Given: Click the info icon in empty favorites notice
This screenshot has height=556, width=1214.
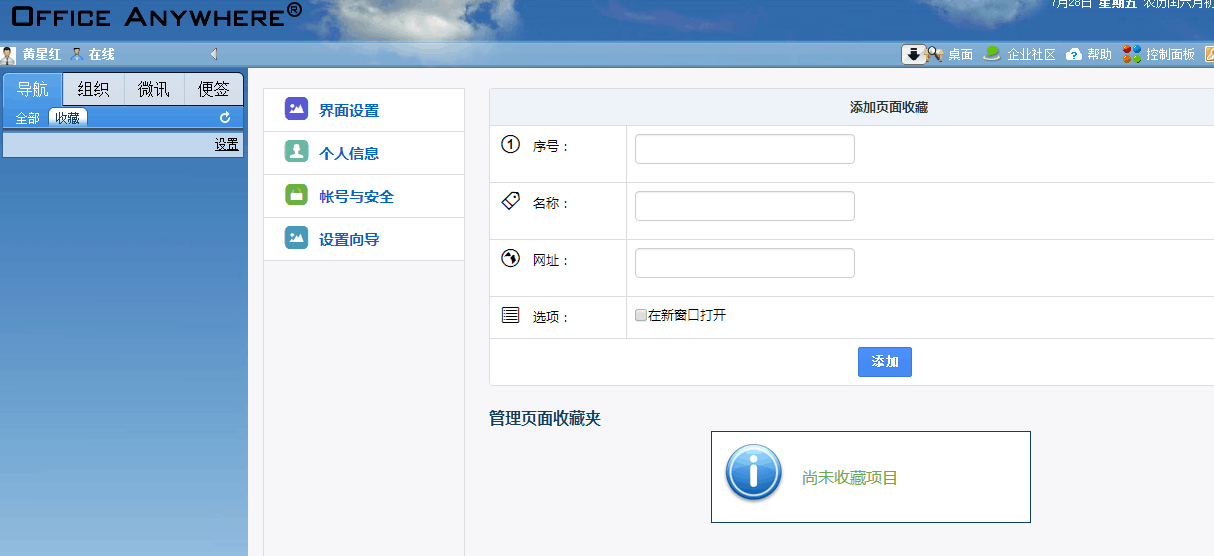Looking at the screenshot, I should click(x=754, y=472).
